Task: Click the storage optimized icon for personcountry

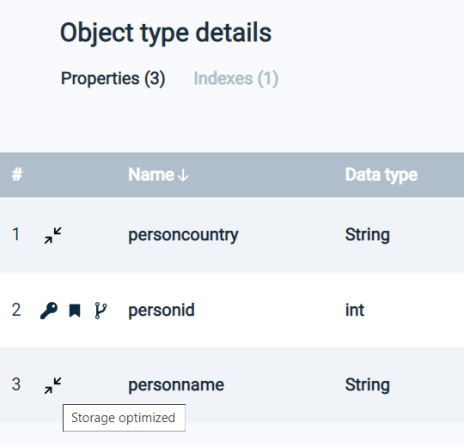Action: [x=53, y=235]
